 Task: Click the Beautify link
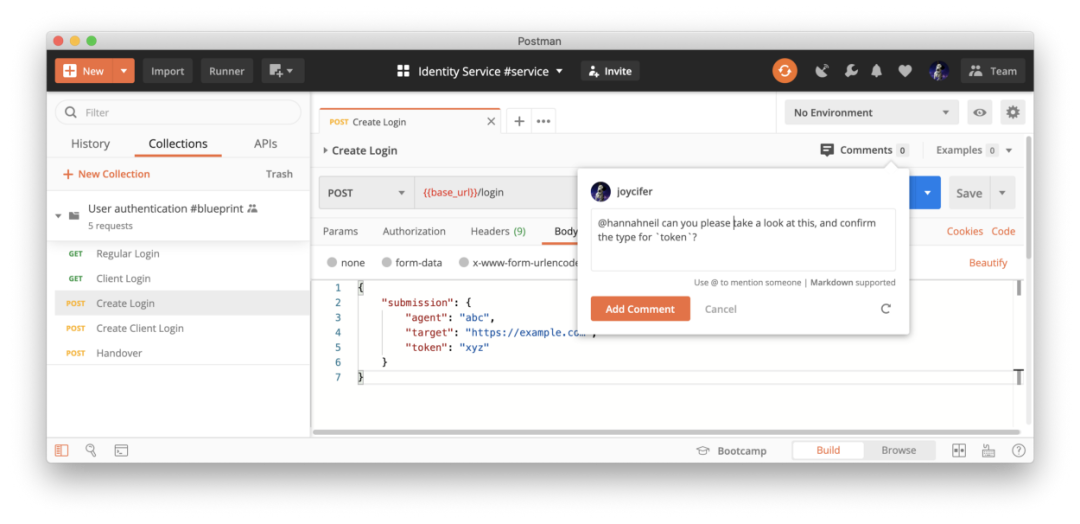[987, 263]
